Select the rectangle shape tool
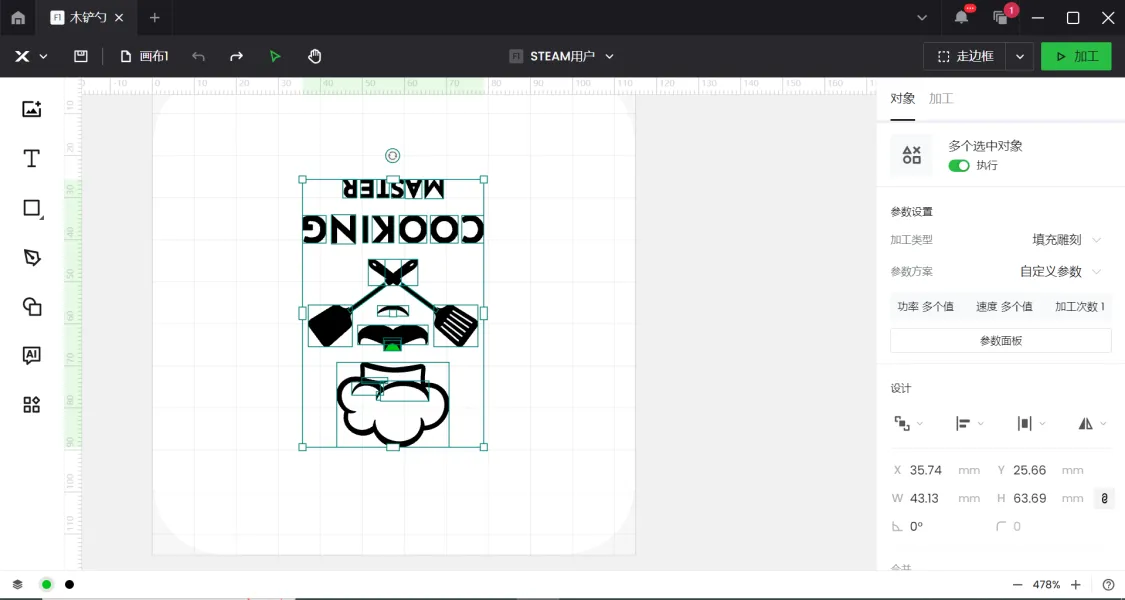 (x=32, y=208)
